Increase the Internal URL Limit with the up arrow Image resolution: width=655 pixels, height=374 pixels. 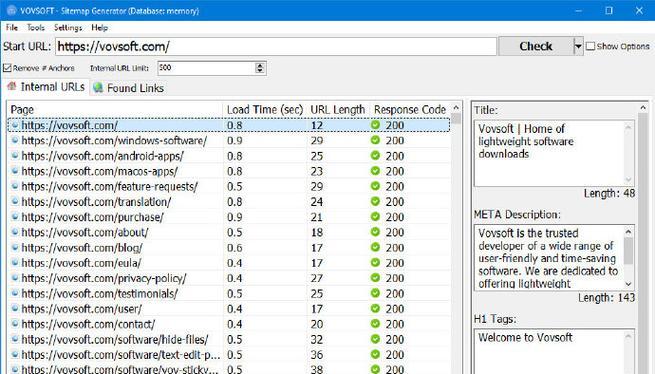[x=260, y=65]
